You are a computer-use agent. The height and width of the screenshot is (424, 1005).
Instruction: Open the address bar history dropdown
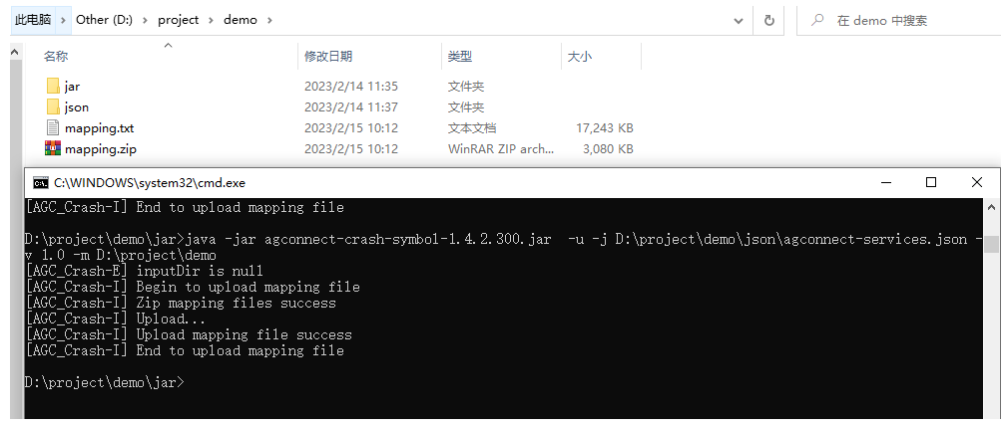tap(738, 20)
